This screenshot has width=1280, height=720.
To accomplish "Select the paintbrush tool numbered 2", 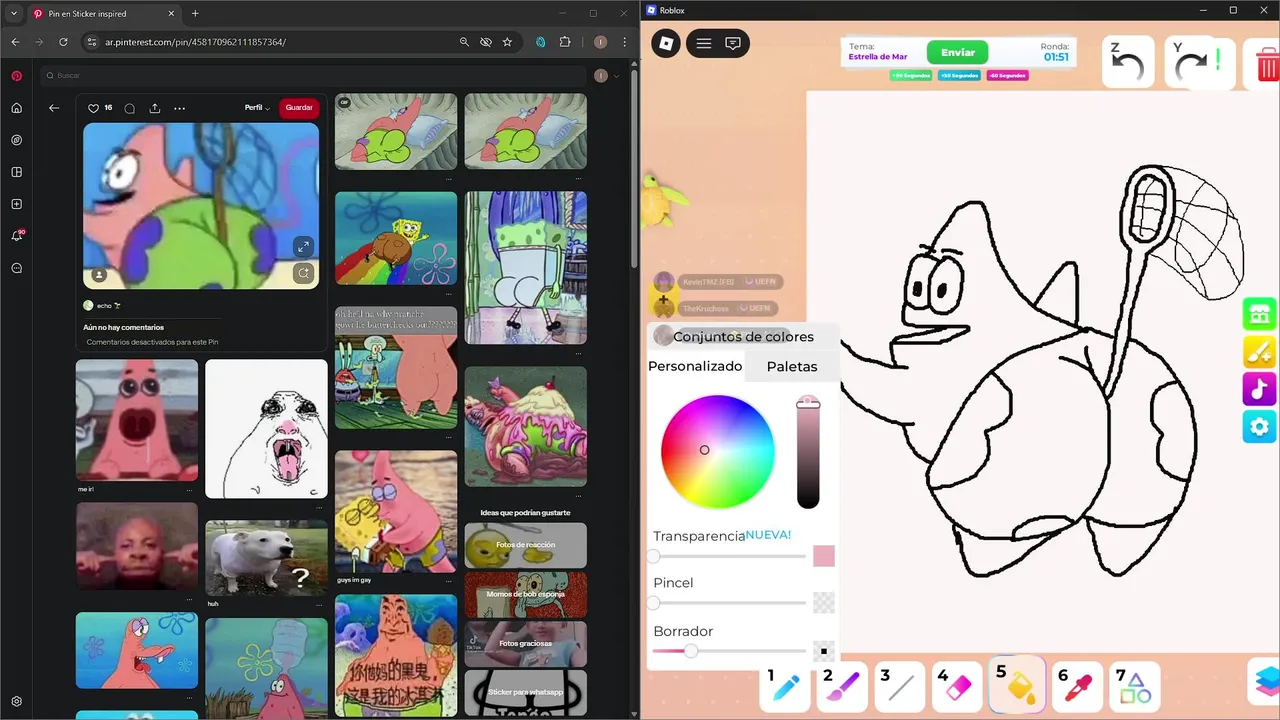I will click(x=843, y=687).
